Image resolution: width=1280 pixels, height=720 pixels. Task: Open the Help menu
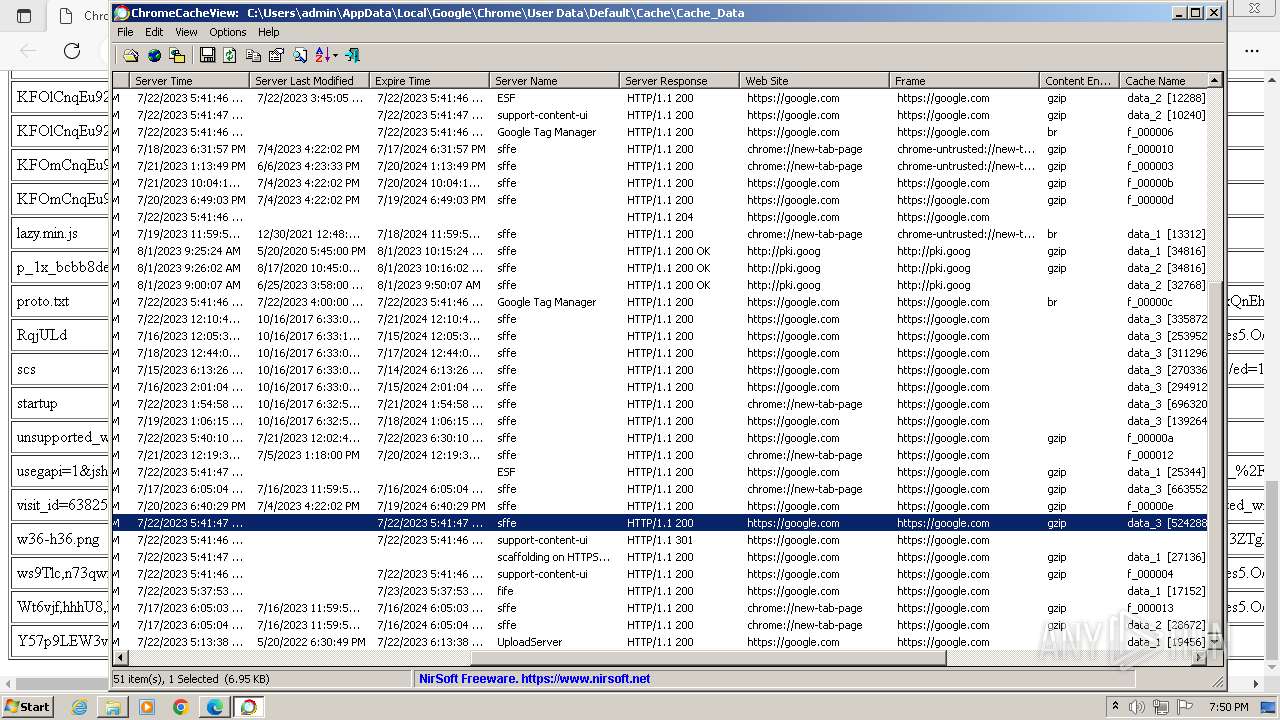269,32
